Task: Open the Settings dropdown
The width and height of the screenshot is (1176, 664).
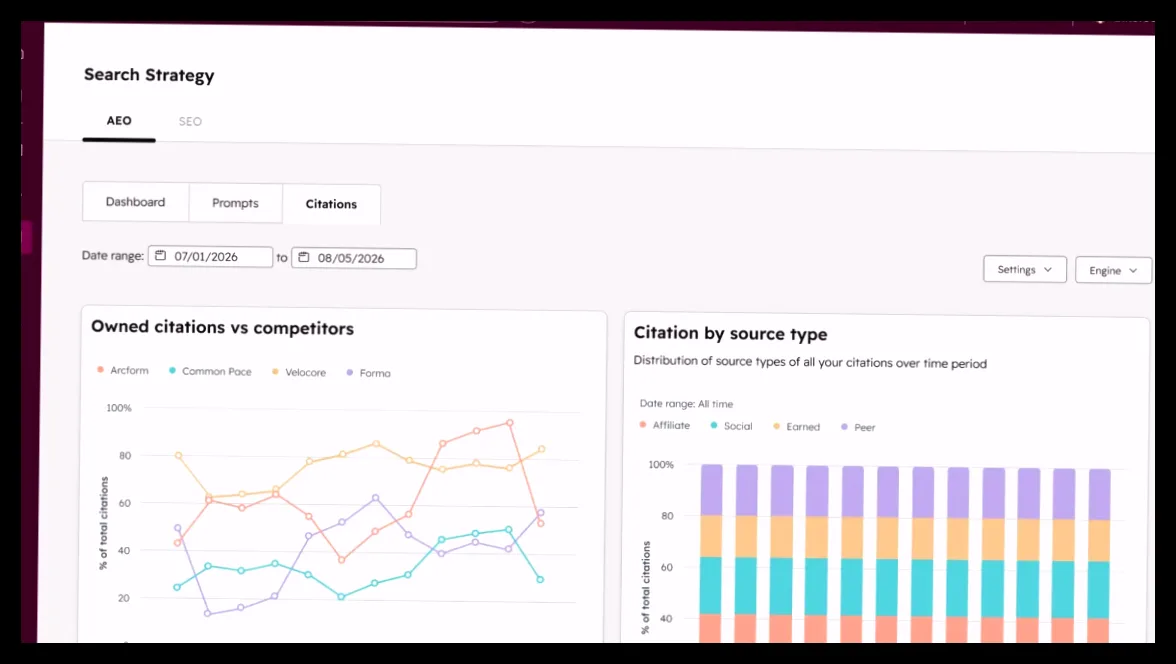Action: [1024, 269]
